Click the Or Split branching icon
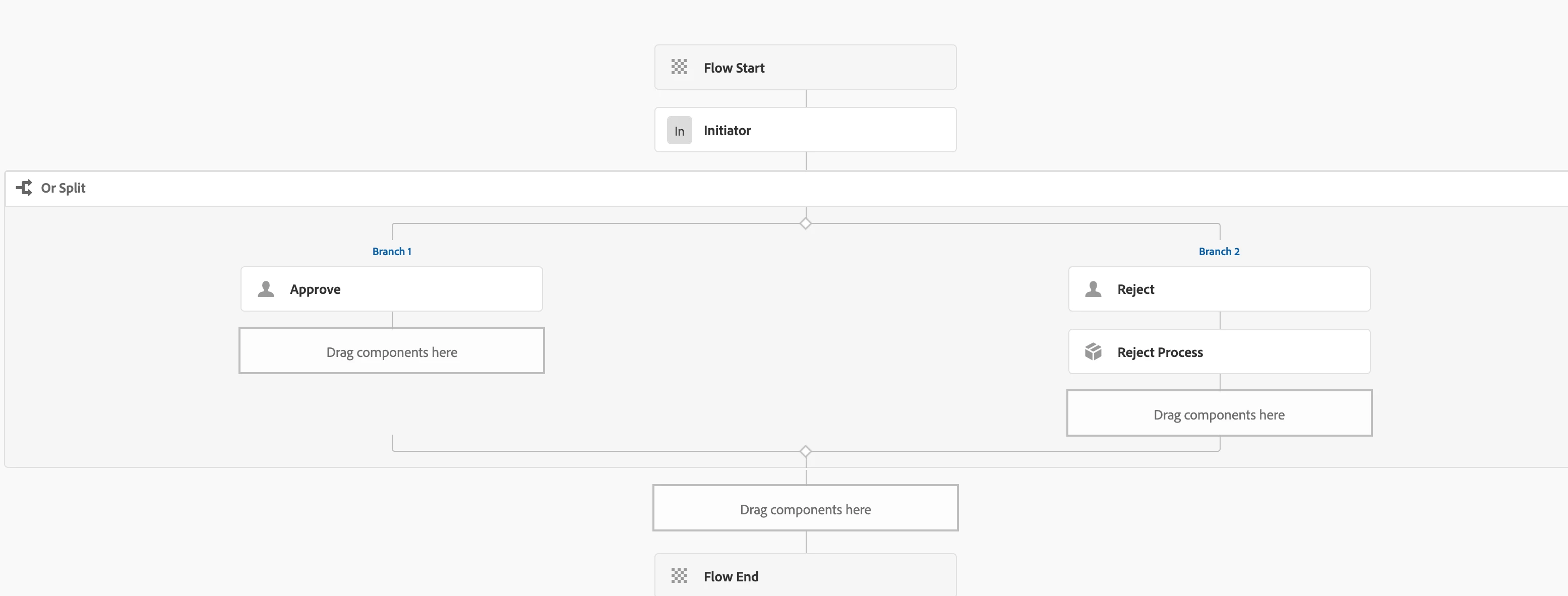Screen dimensions: 1568x596 [x=24, y=188]
